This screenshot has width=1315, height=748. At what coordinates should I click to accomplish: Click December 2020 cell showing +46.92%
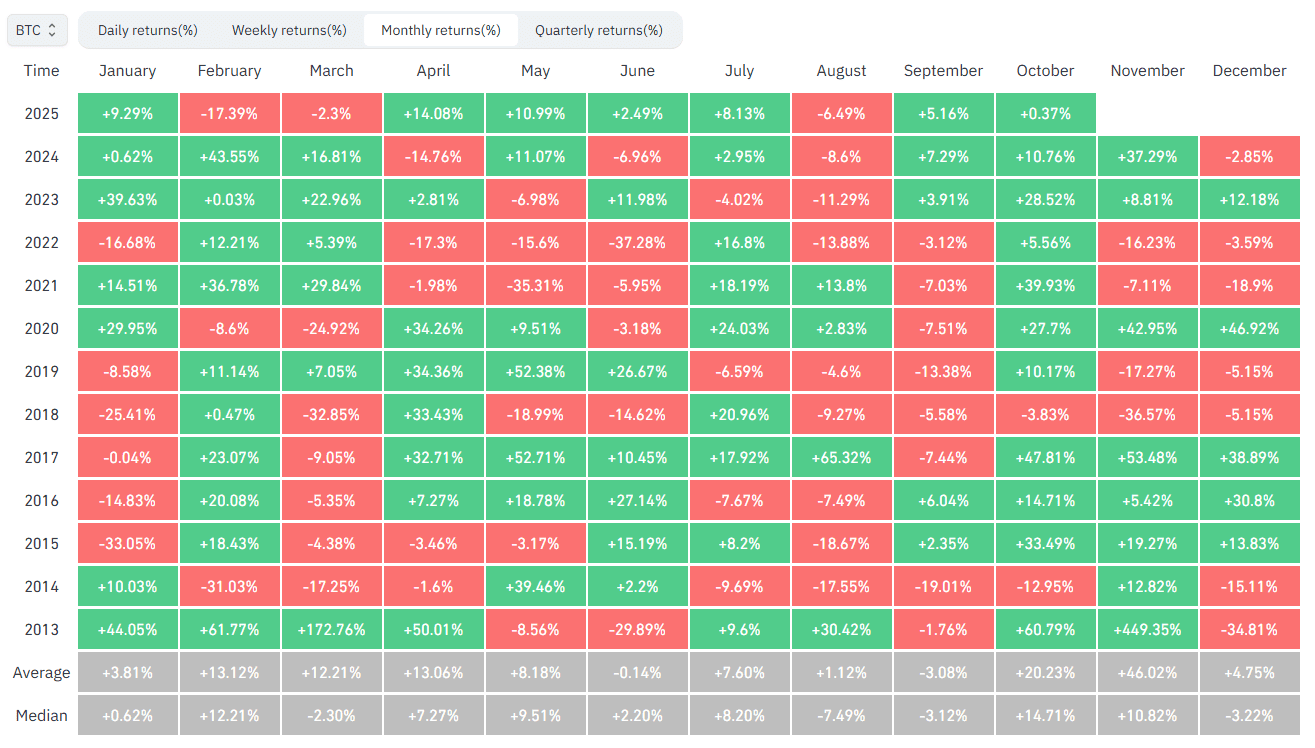1249,329
